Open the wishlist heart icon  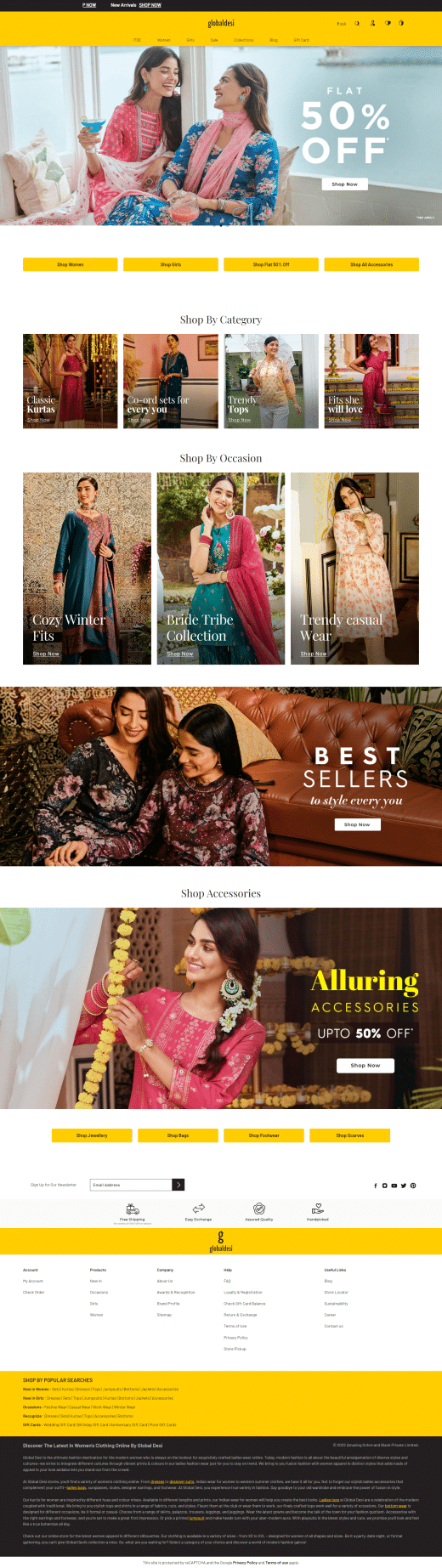tap(388, 24)
